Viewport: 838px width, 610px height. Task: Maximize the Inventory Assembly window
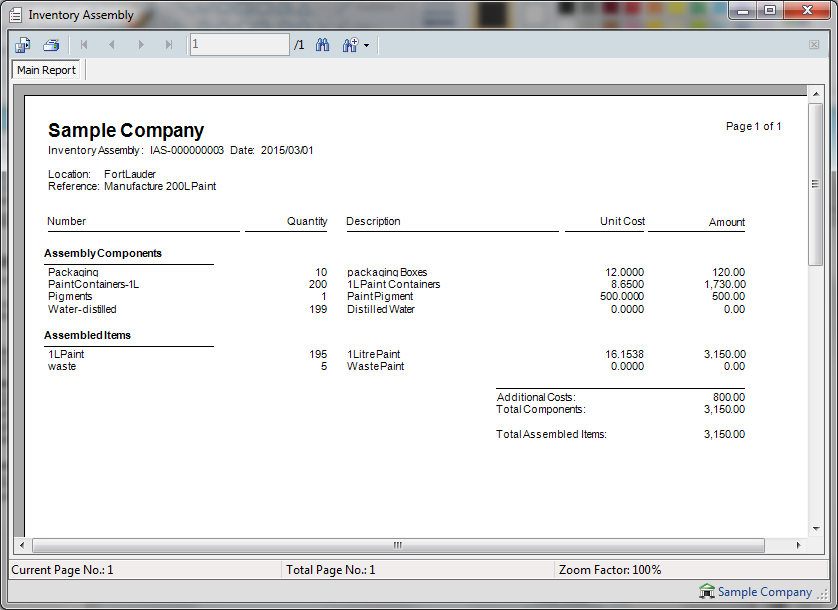point(769,11)
